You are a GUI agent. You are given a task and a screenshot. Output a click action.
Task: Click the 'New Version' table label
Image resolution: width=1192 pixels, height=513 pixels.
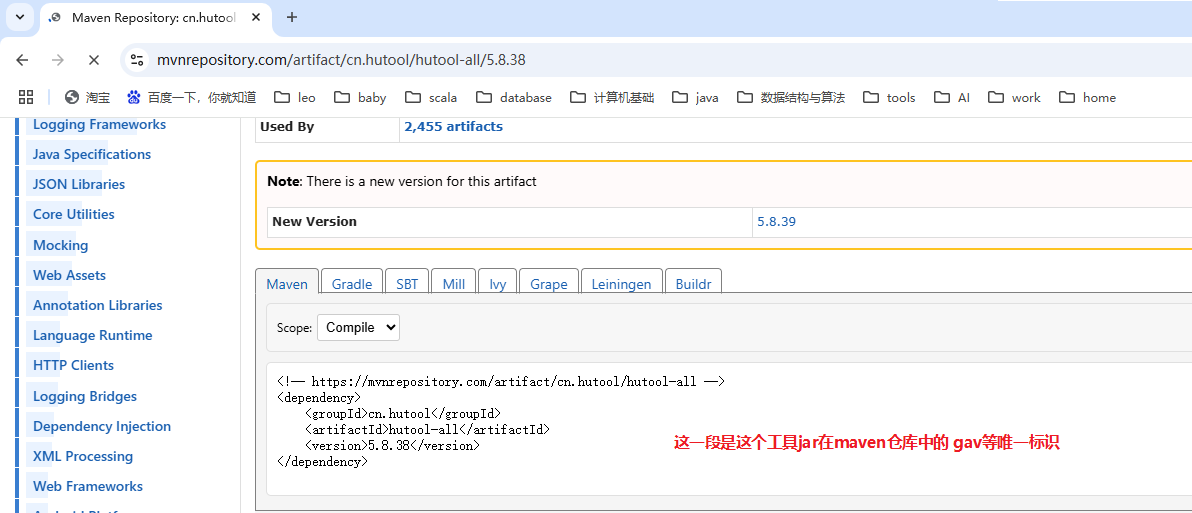click(x=314, y=222)
